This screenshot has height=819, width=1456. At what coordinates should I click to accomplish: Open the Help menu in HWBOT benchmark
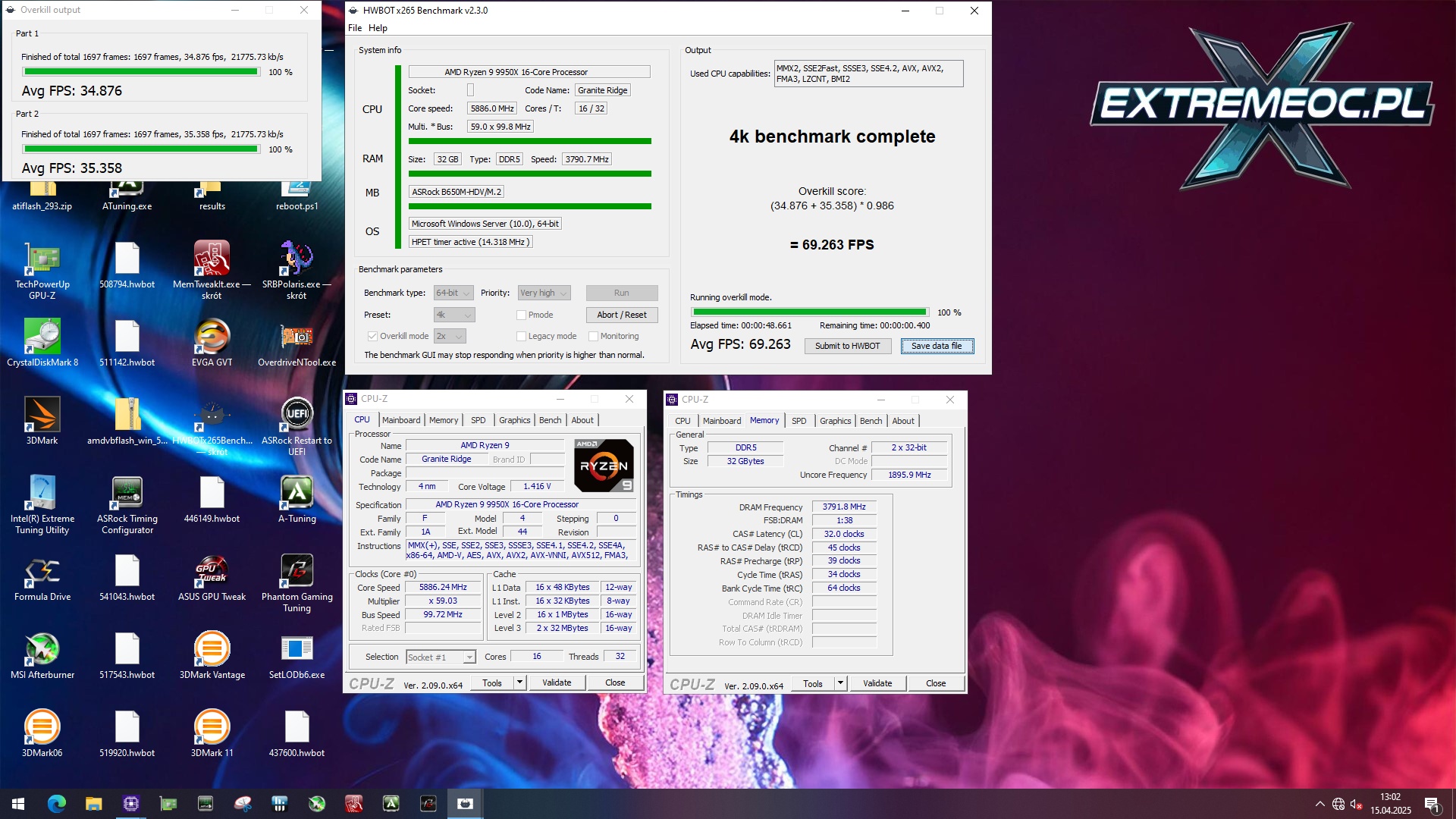[x=378, y=28]
